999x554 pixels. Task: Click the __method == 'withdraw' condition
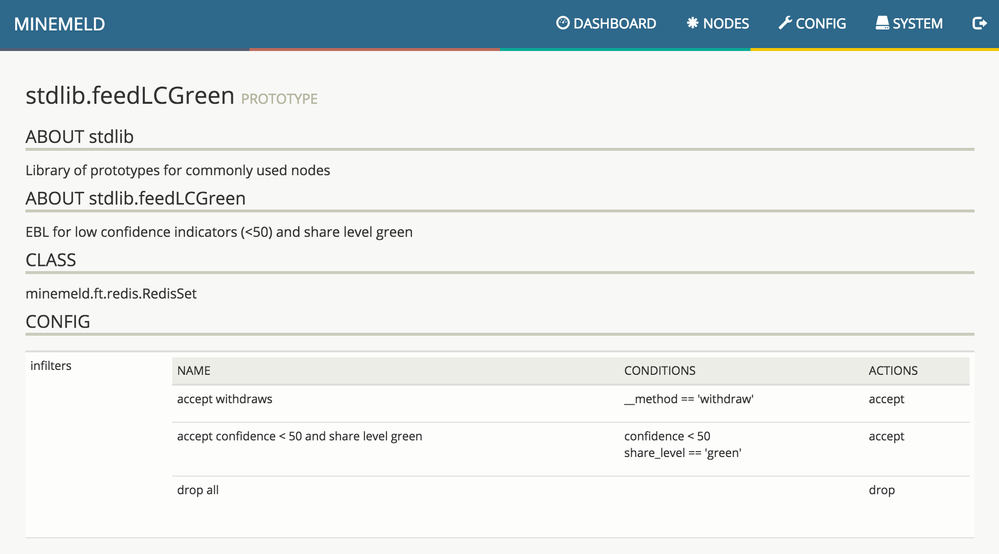[689, 399]
